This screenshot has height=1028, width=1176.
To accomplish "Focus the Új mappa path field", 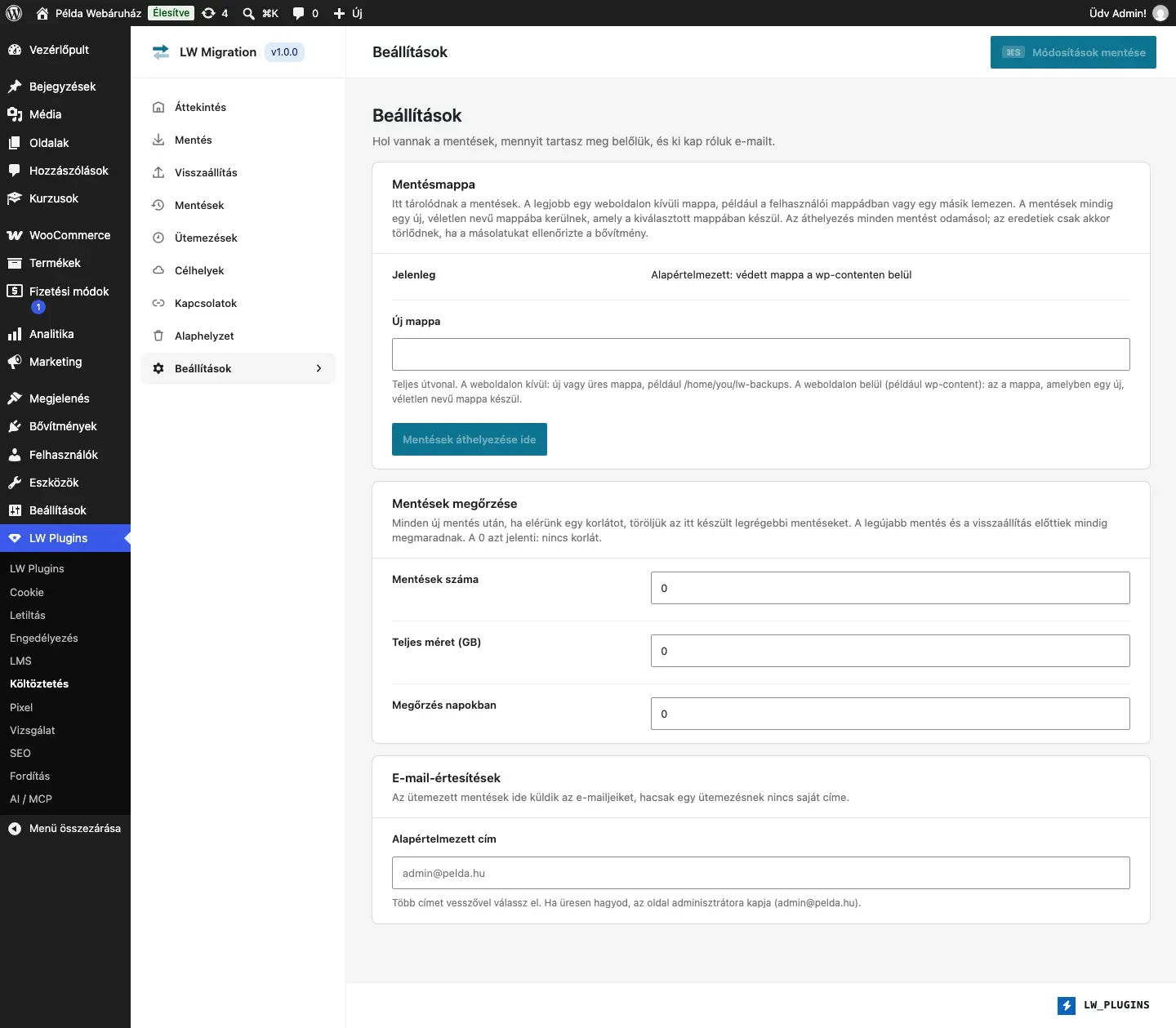I will point(761,354).
